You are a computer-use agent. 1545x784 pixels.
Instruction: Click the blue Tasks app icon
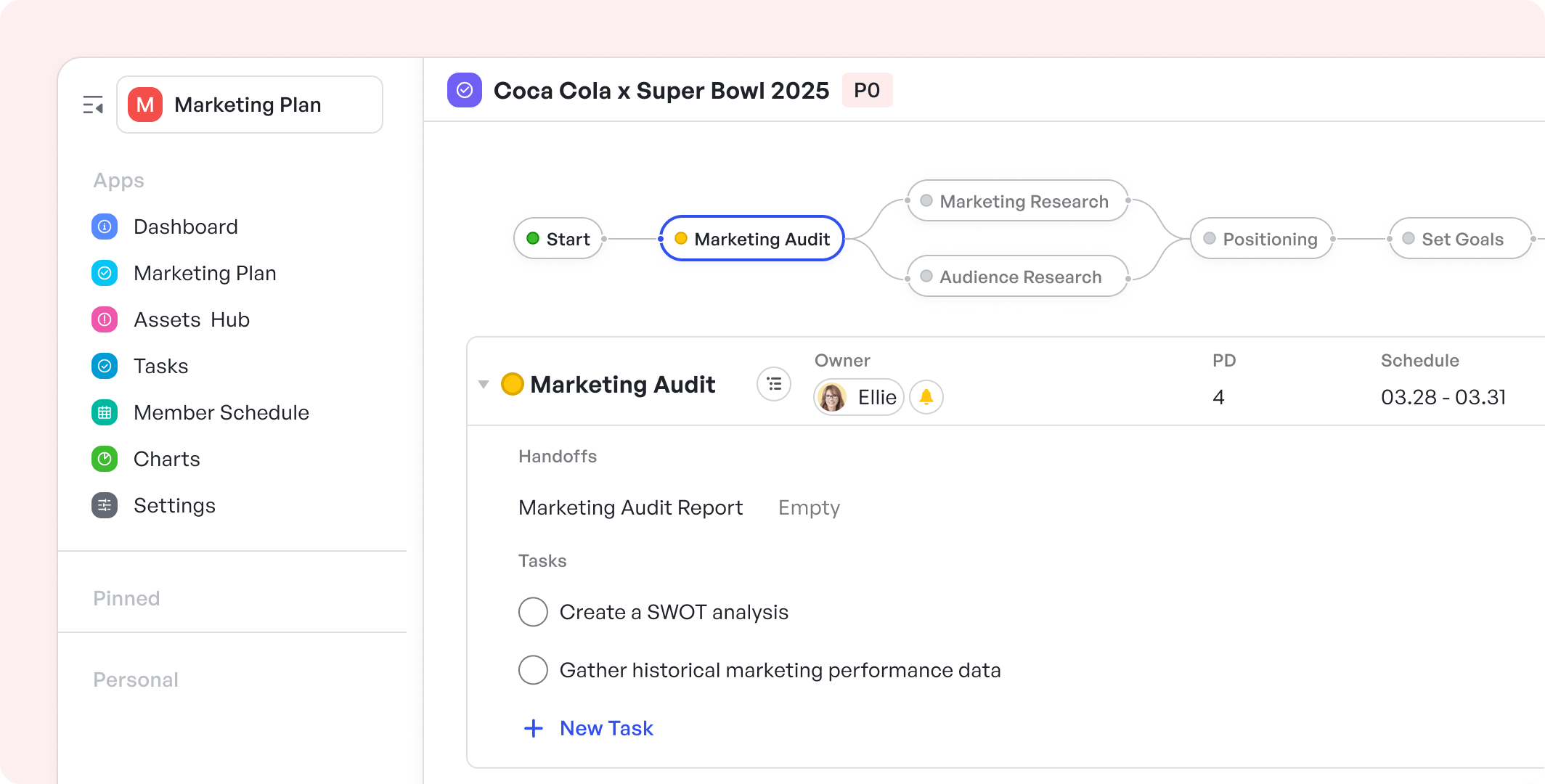tap(105, 366)
